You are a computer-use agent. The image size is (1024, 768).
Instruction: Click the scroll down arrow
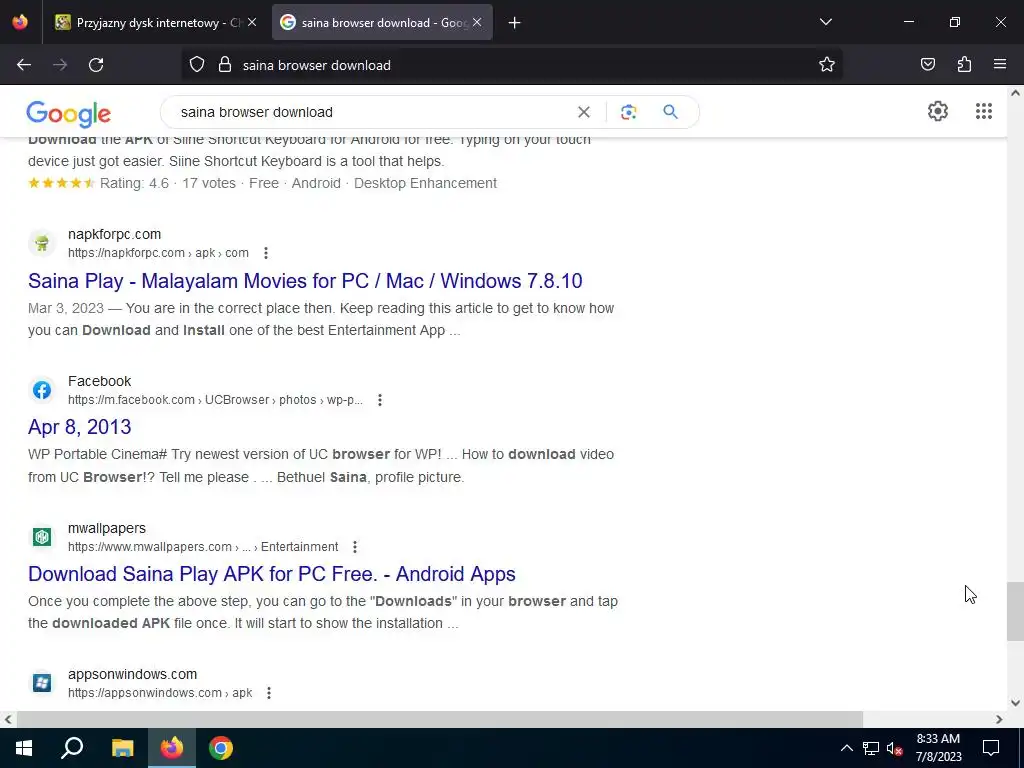coord(1015,703)
